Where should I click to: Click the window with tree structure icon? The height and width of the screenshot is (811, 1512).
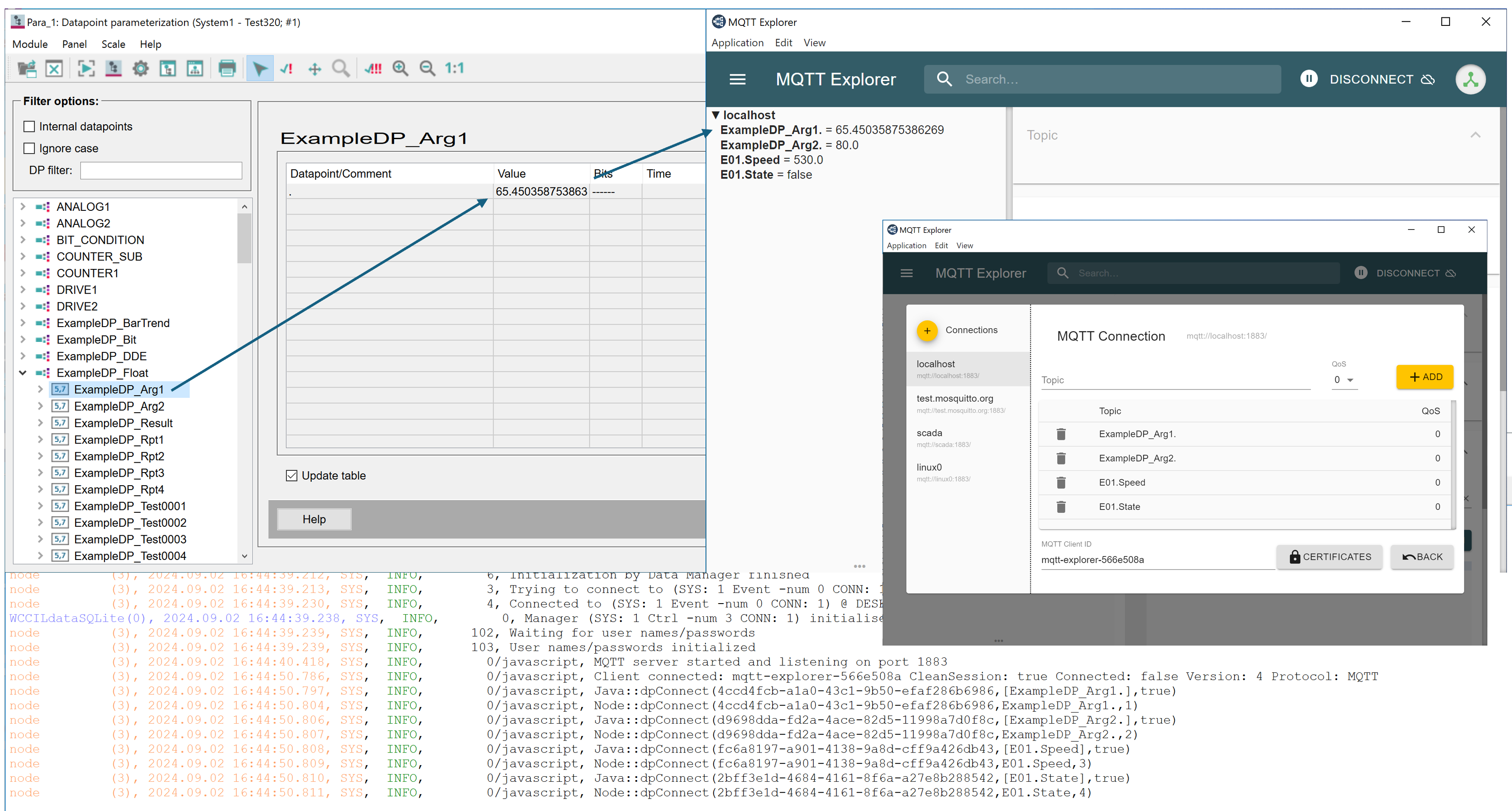[168, 69]
